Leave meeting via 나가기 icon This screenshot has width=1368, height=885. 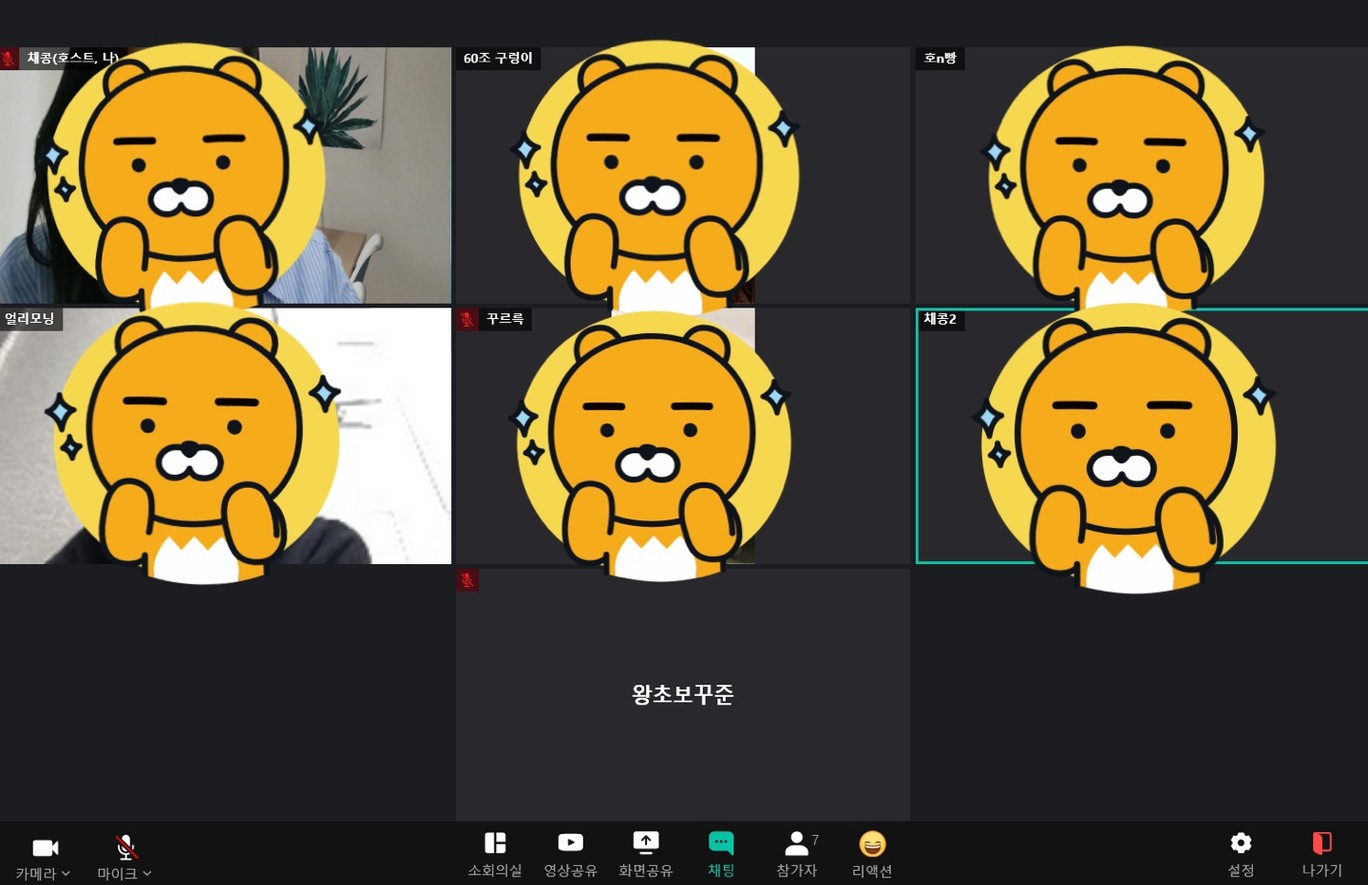pyautogui.click(x=1322, y=855)
